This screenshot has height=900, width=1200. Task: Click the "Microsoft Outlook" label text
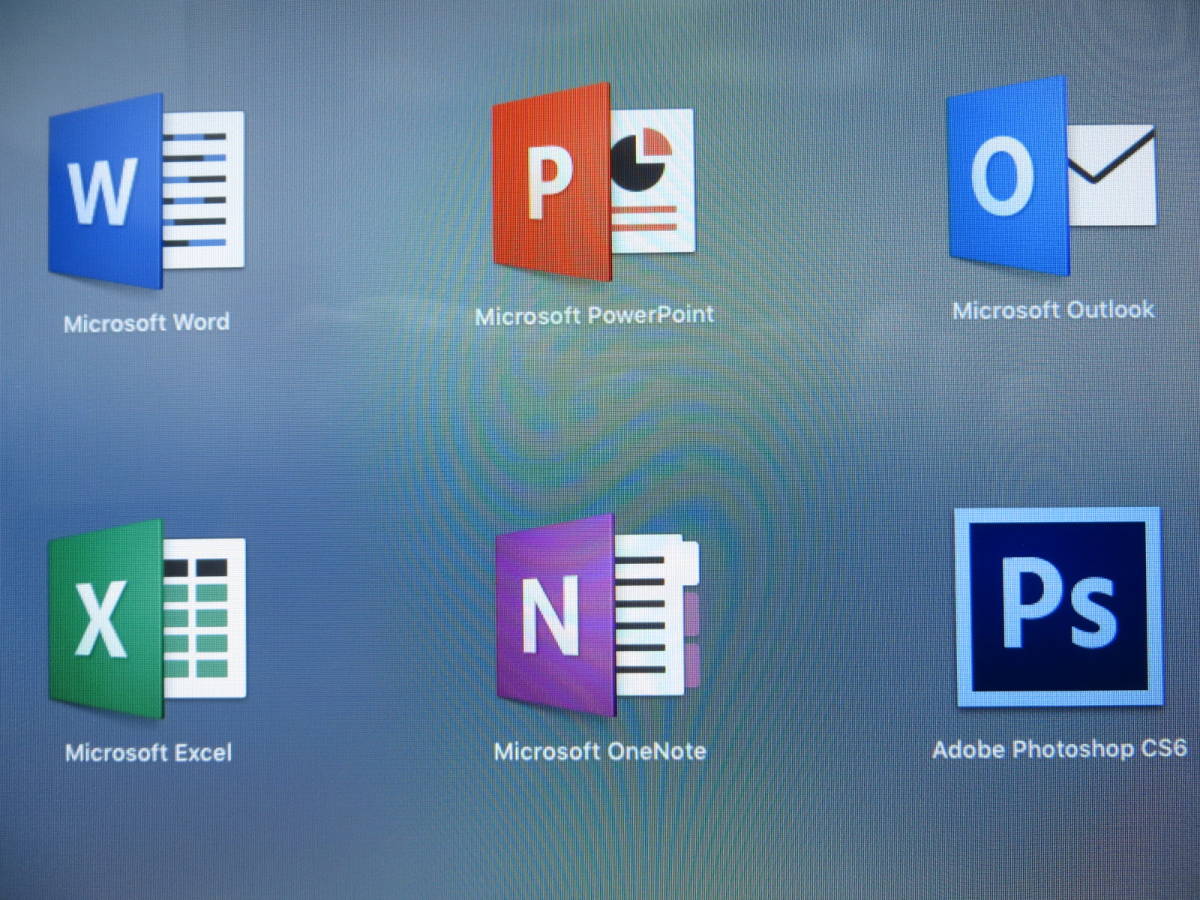coord(1053,310)
